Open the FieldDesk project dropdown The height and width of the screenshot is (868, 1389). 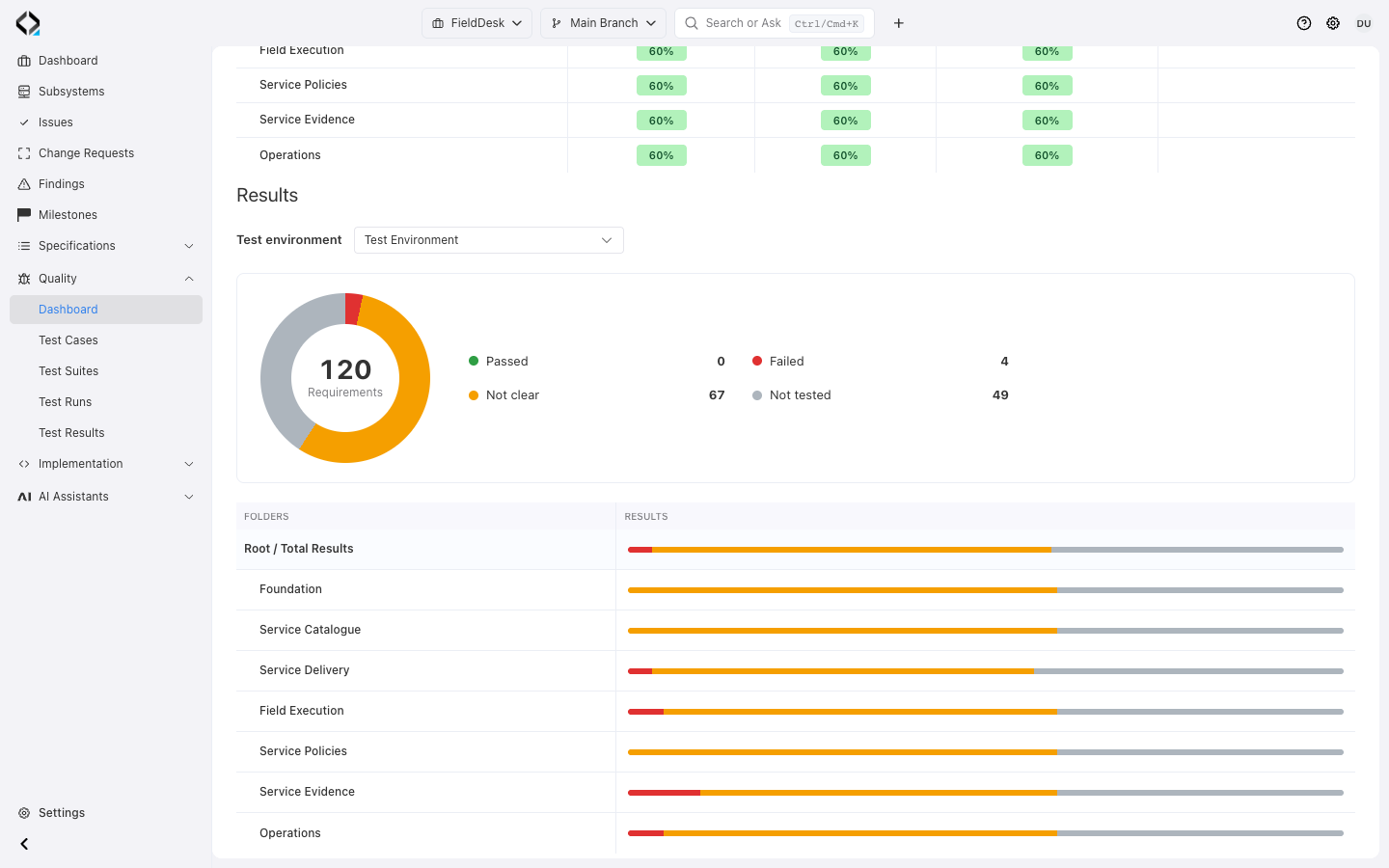point(477,23)
